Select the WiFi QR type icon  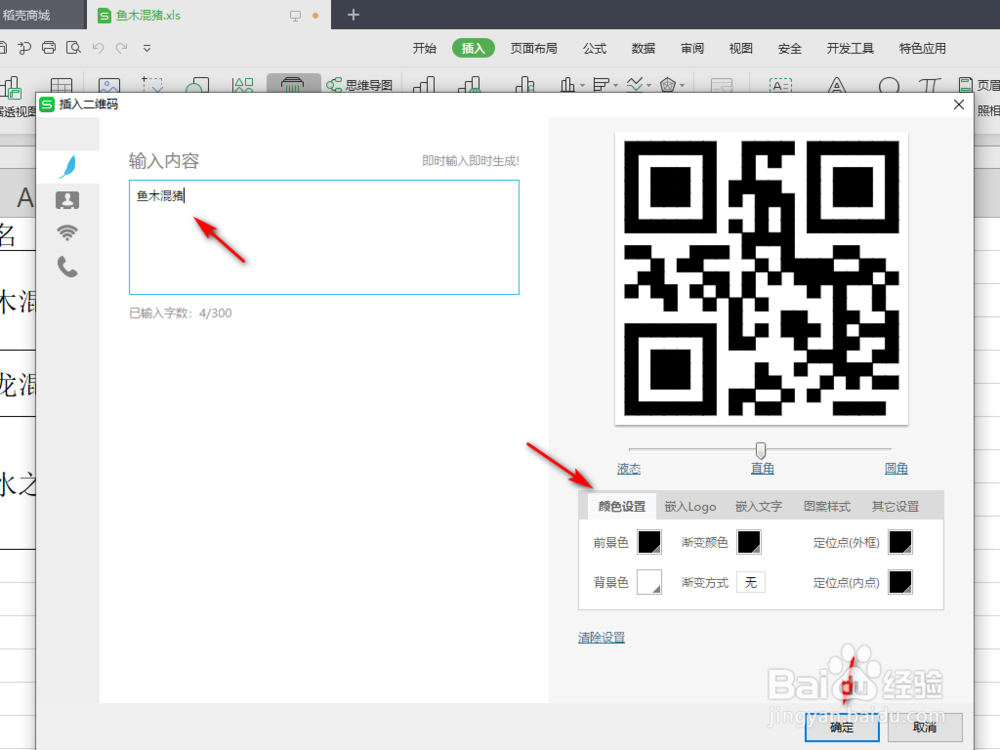[x=68, y=233]
